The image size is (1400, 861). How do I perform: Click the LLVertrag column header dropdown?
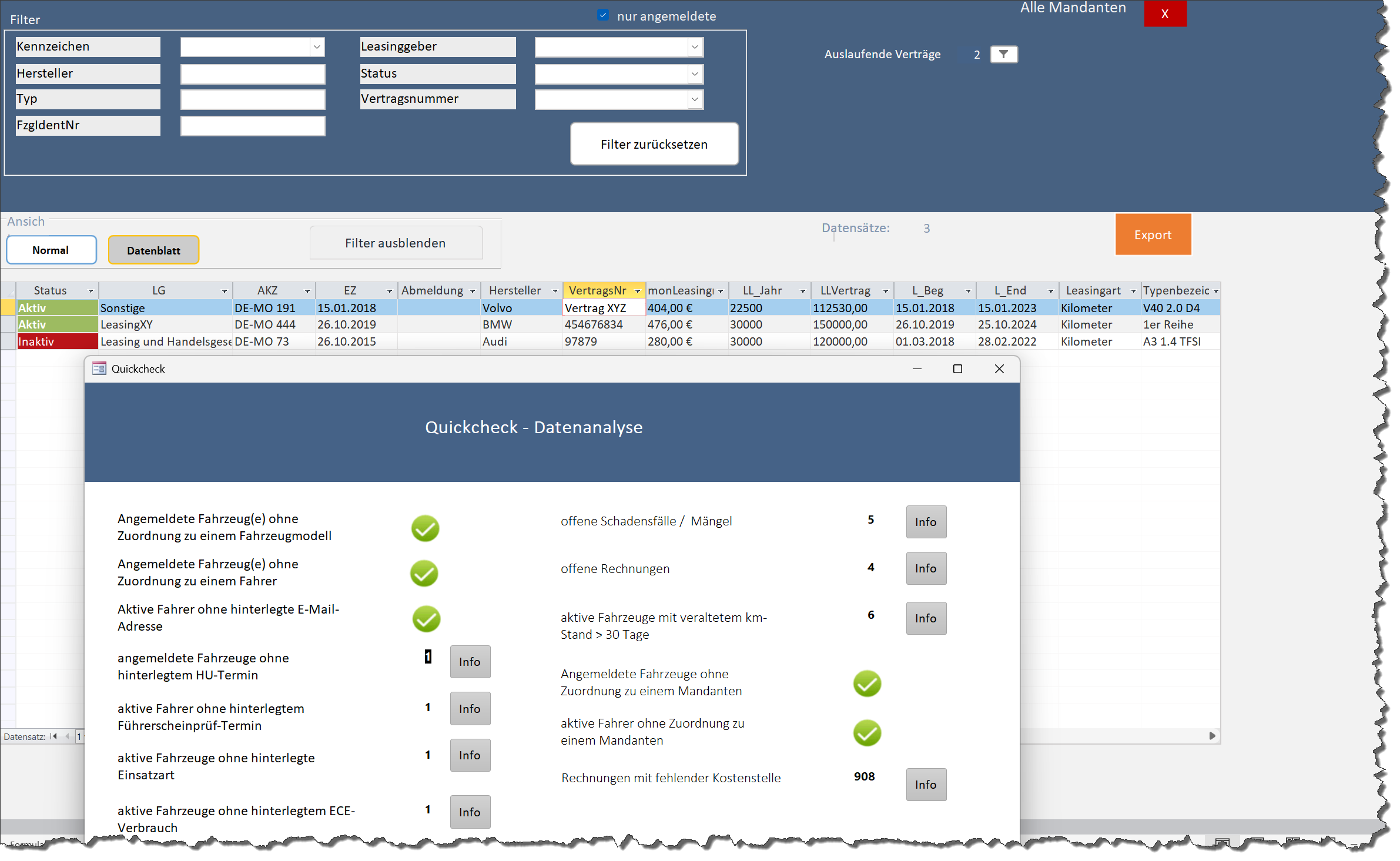pos(886,291)
